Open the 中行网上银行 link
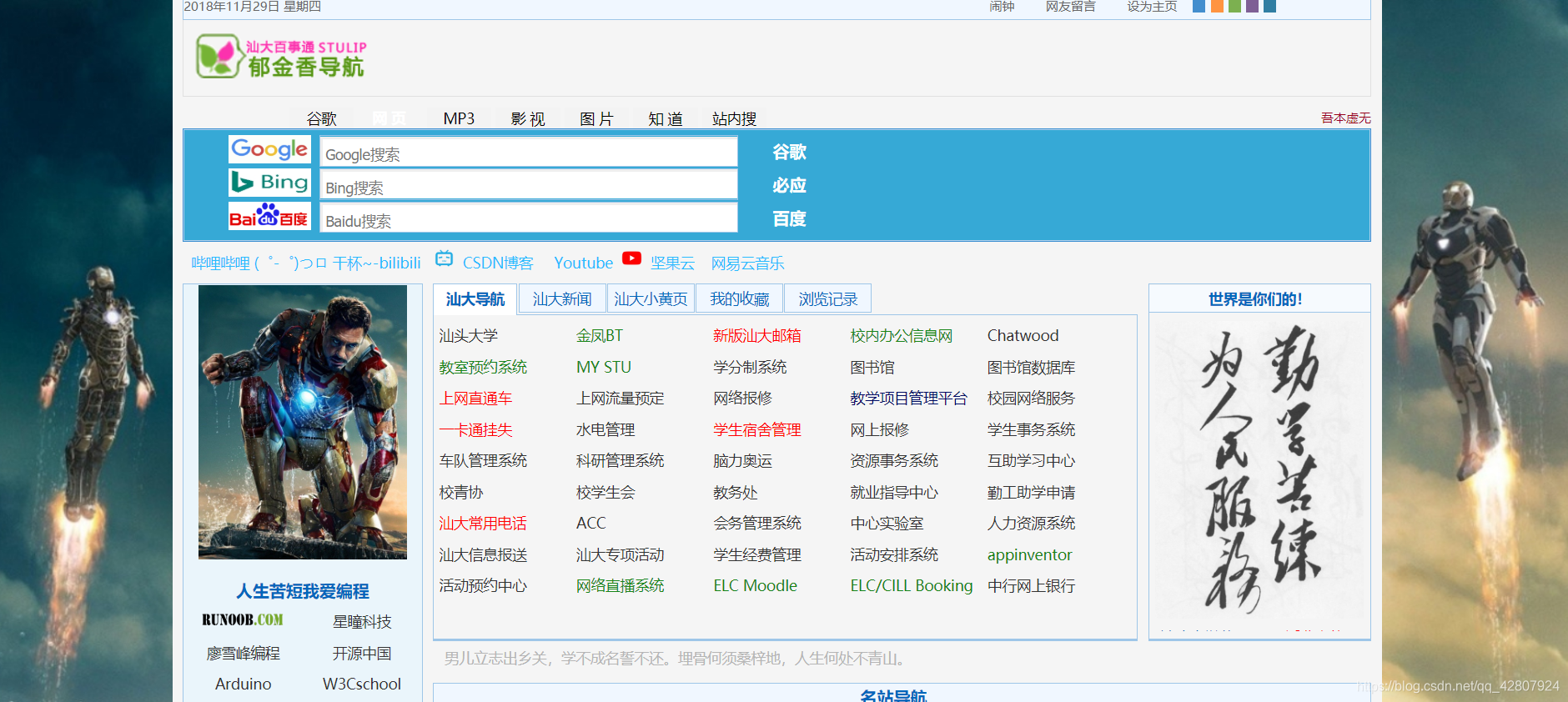1568x702 pixels. (x=1032, y=586)
